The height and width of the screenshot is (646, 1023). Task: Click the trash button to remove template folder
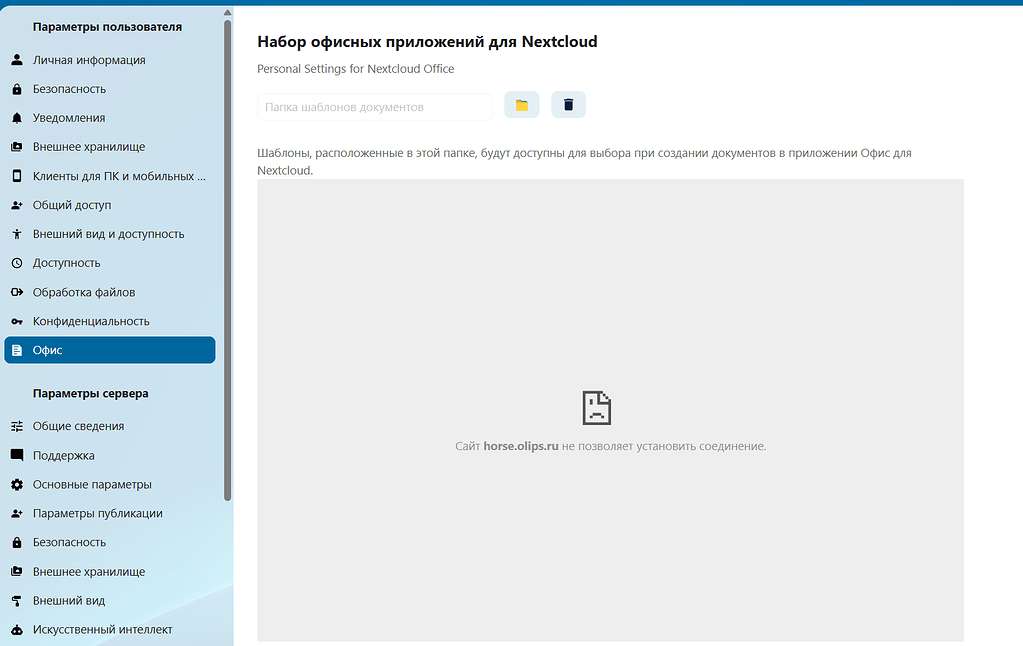[x=568, y=105]
